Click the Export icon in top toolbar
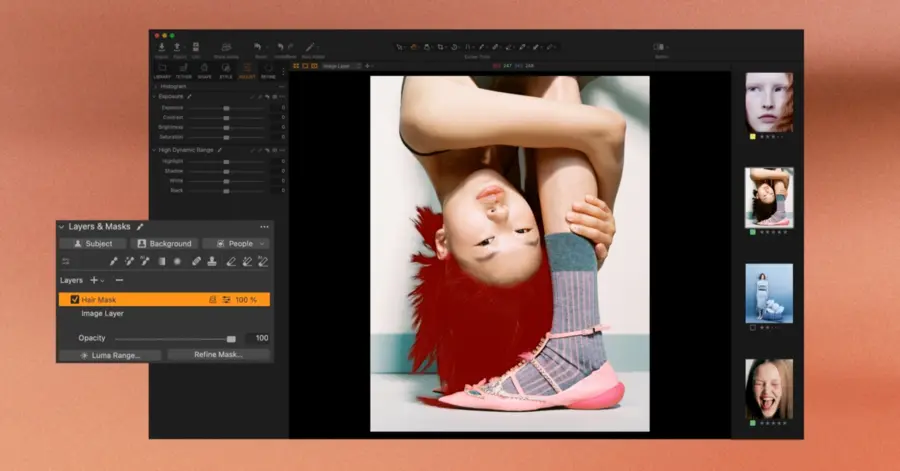The width and height of the screenshot is (900, 471). [x=177, y=47]
